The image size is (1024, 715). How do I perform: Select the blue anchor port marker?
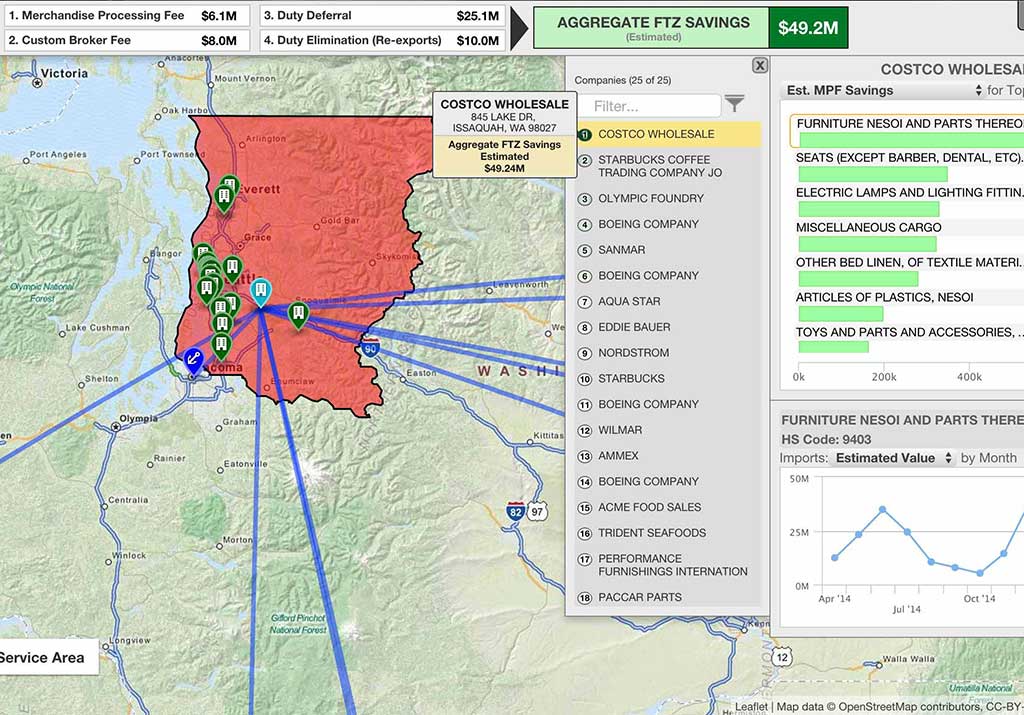pyautogui.click(x=193, y=361)
